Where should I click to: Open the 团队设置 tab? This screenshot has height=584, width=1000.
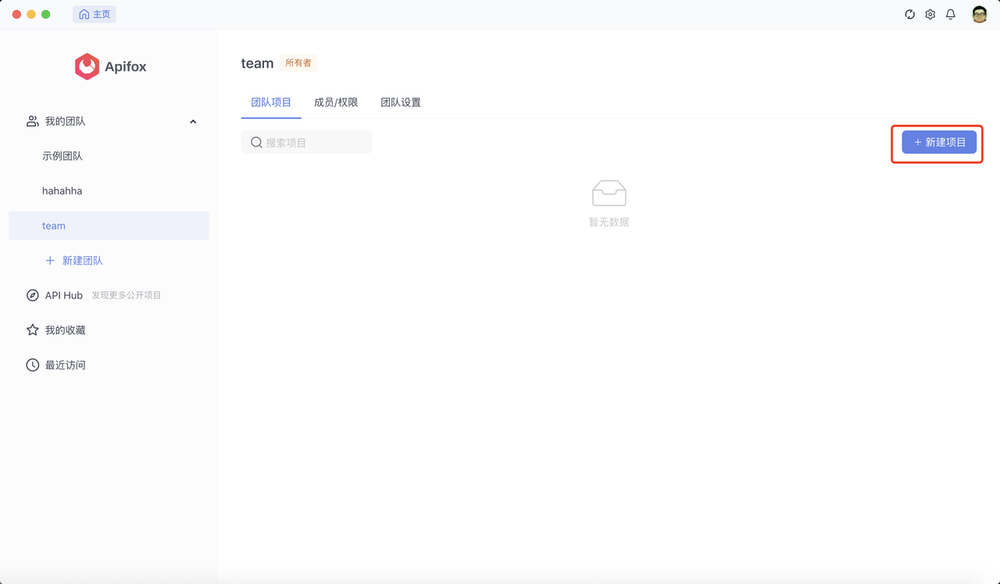[x=402, y=102]
